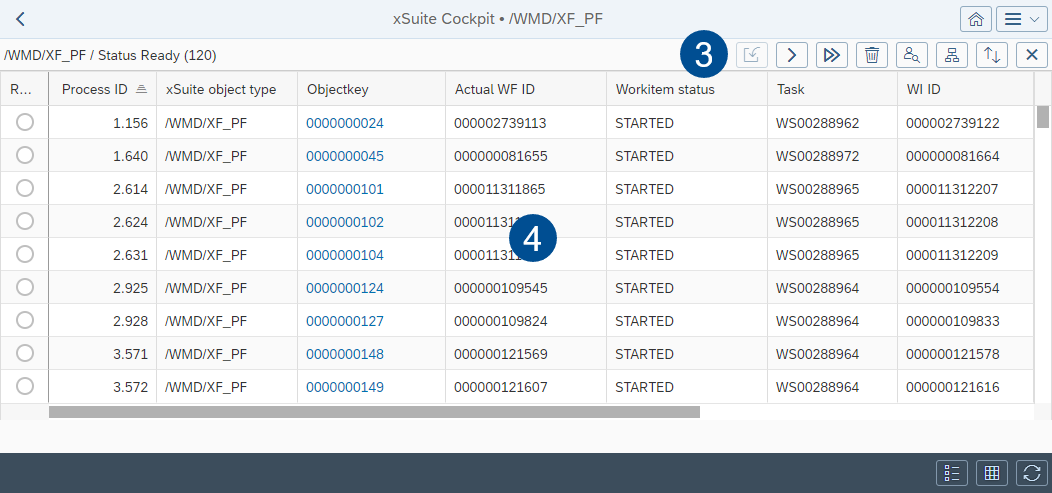Click the double-arrow fast forward icon
1052x493 pixels.
point(831,55)
